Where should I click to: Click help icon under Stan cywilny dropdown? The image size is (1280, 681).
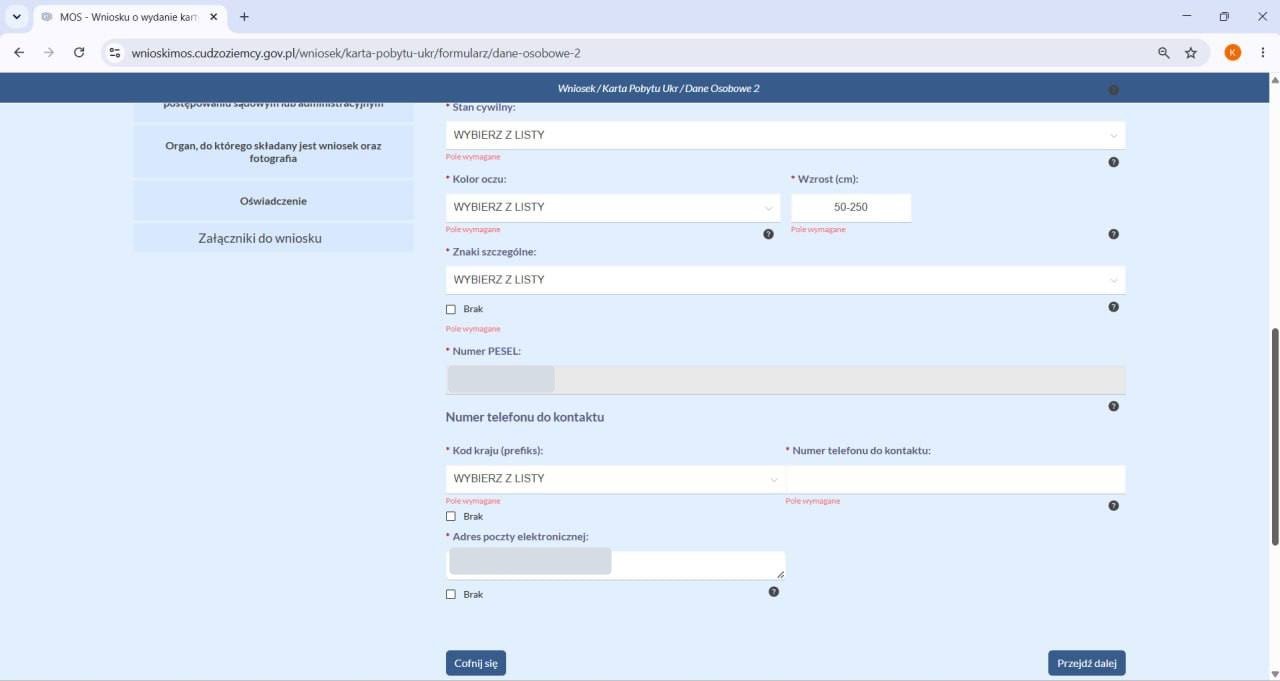(1113, 162)
